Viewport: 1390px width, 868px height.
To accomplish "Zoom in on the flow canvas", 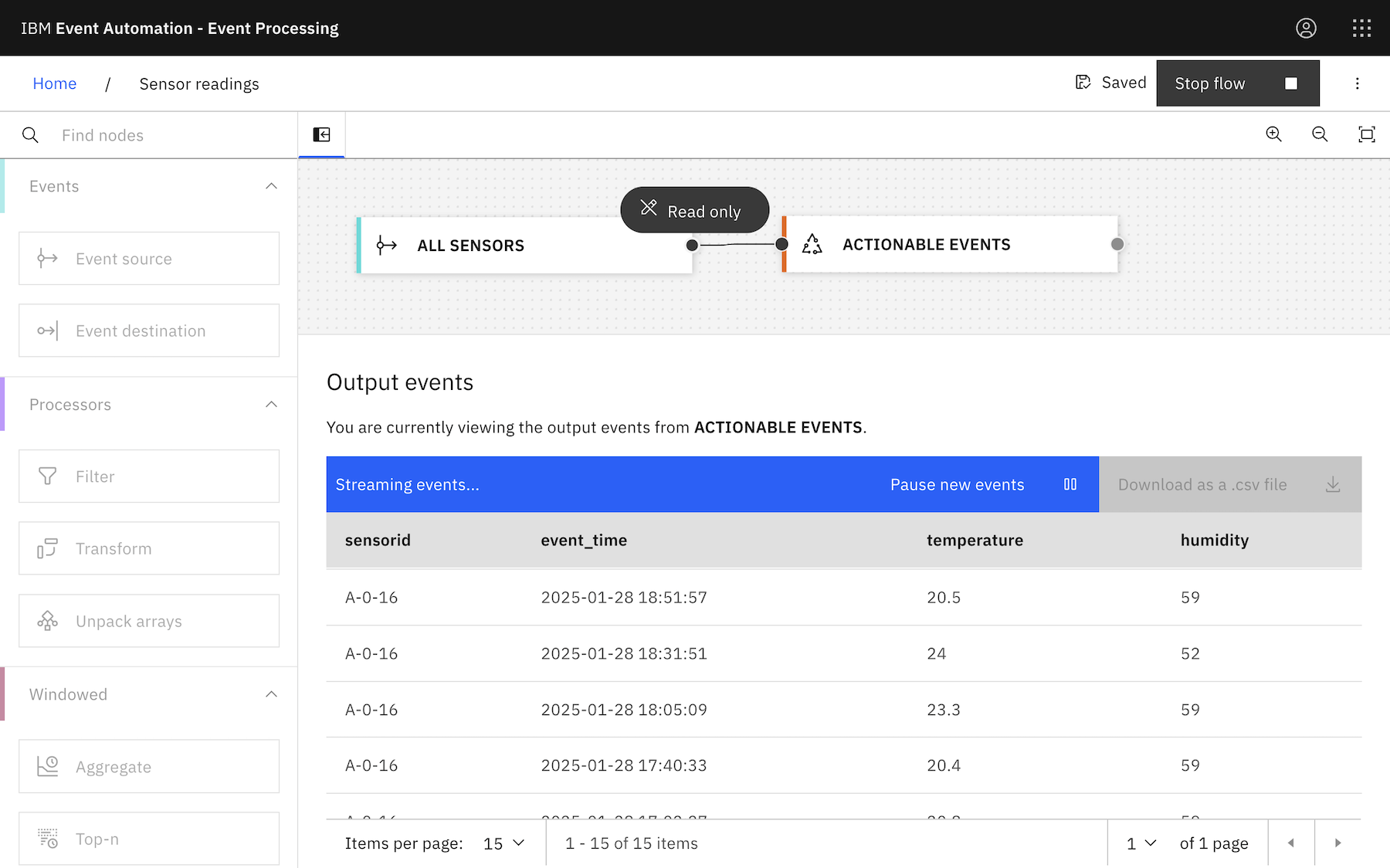I will tap(1273, 134).
